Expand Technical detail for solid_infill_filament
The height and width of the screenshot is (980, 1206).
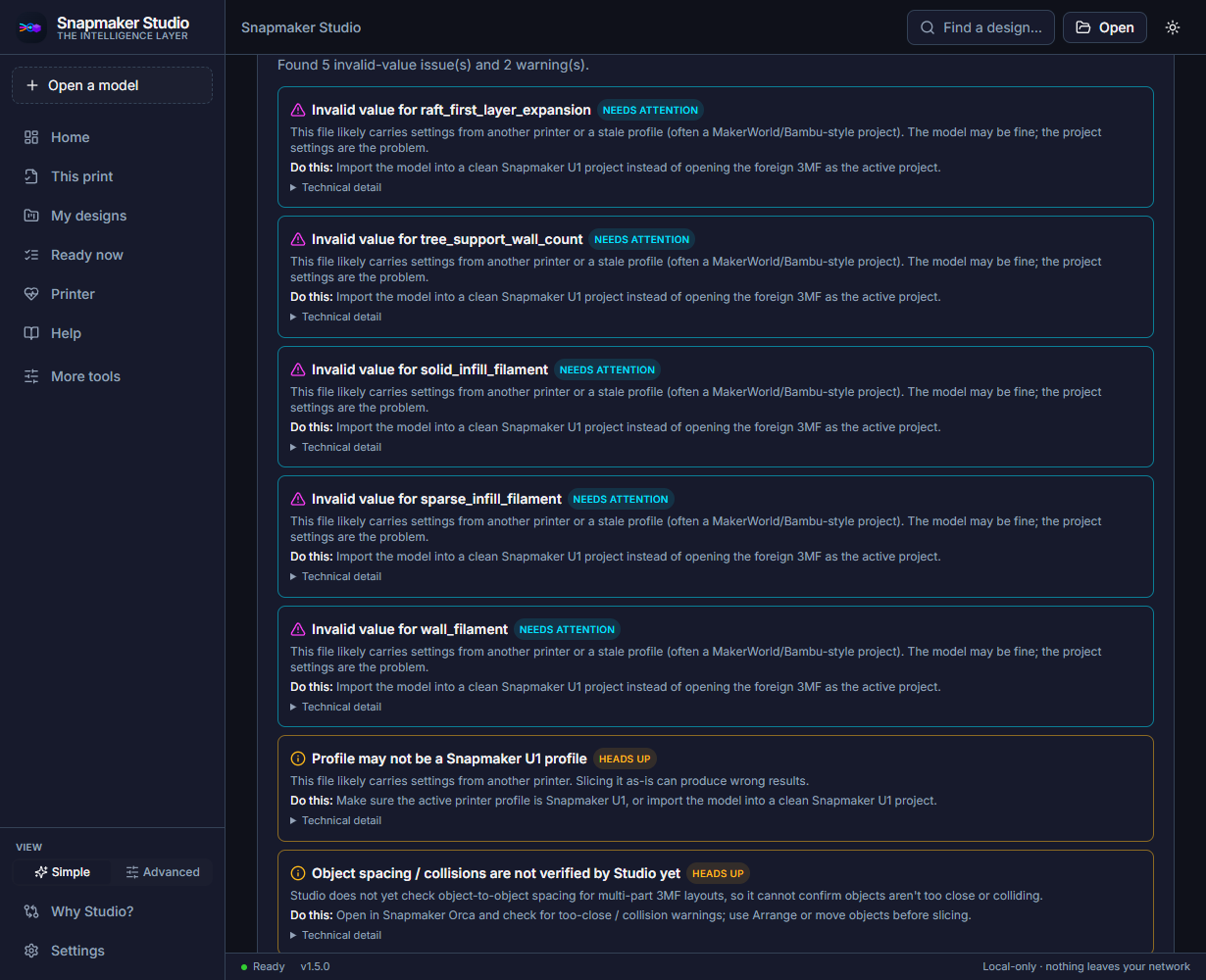(x=336, y=447)
